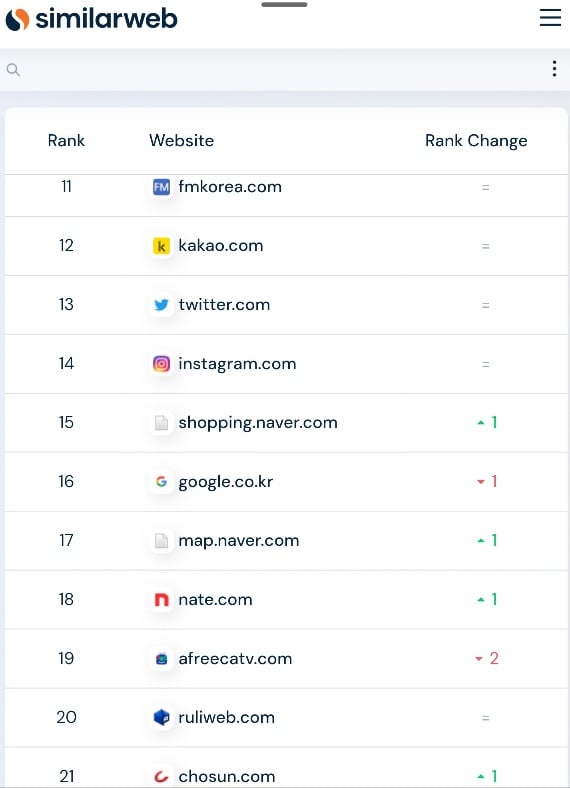
Task: Sort by the Rank column header
Action: tap(66, 141)
